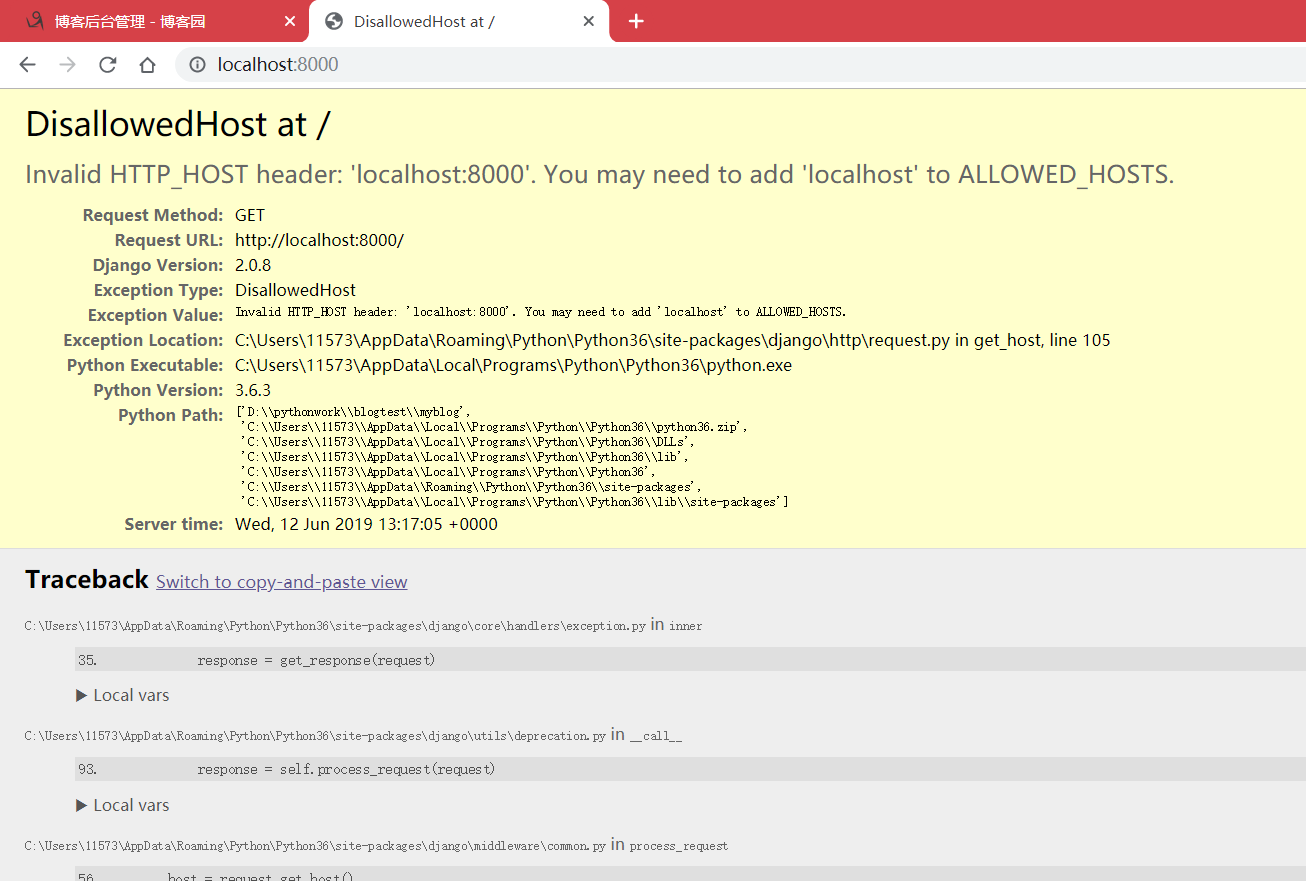
Task: Open Switch to copy-and-paste view link
Action: (x=282, y=582)
